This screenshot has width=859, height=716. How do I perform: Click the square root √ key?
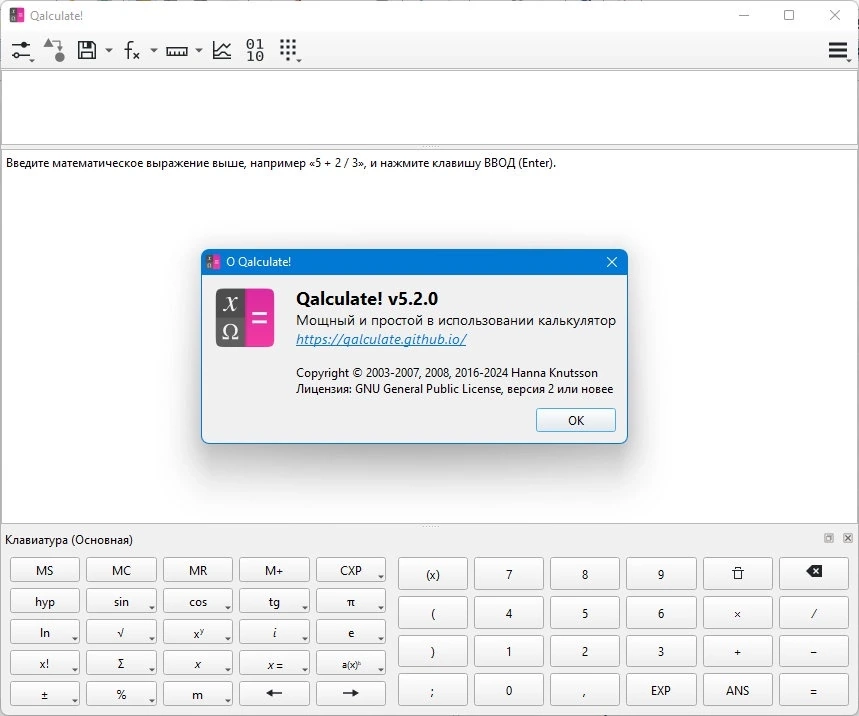click(121, 633)
